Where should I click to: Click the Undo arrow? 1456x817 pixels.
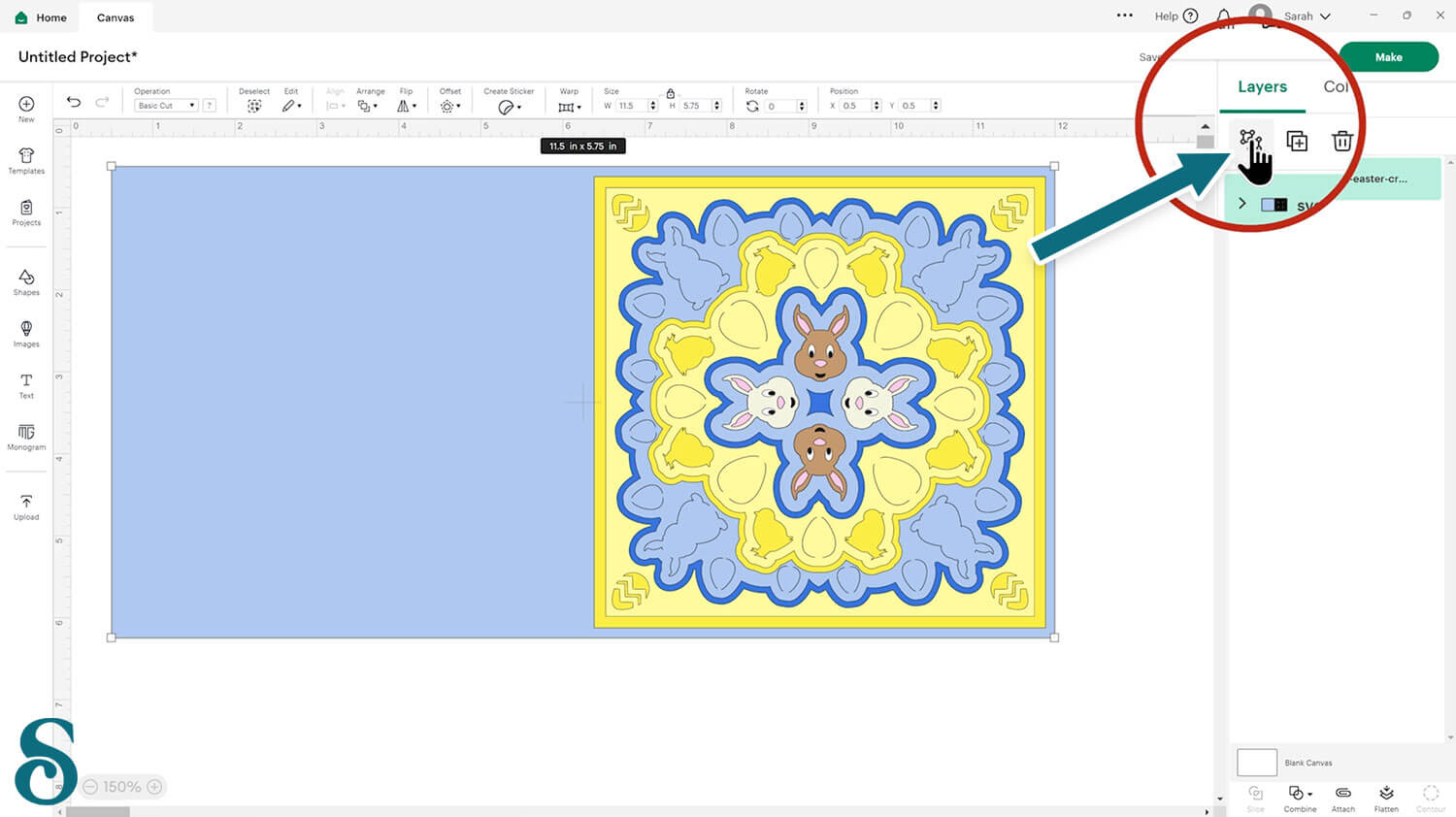[x=74, y=102]
